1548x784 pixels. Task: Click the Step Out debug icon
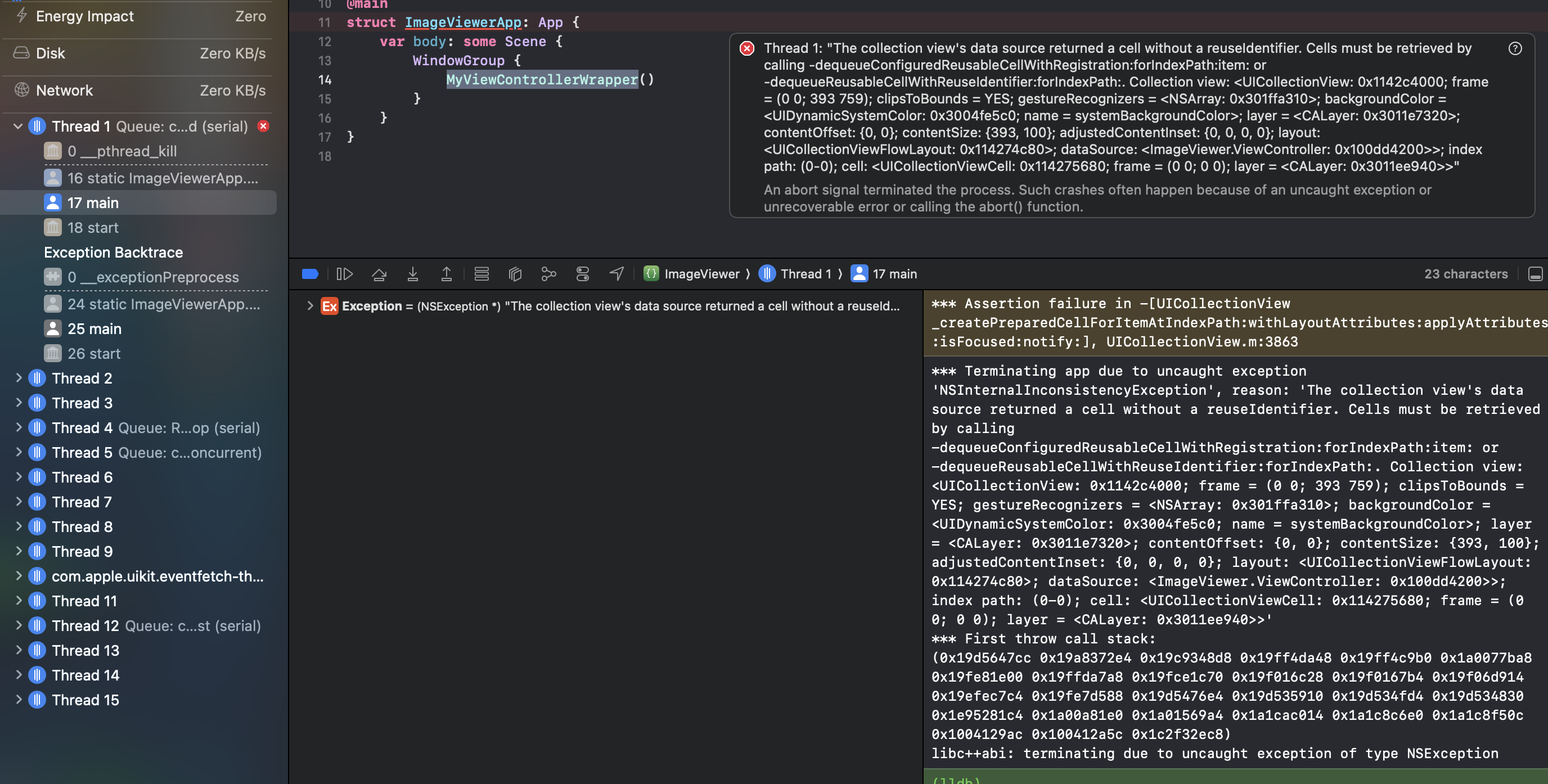(446, 274)
